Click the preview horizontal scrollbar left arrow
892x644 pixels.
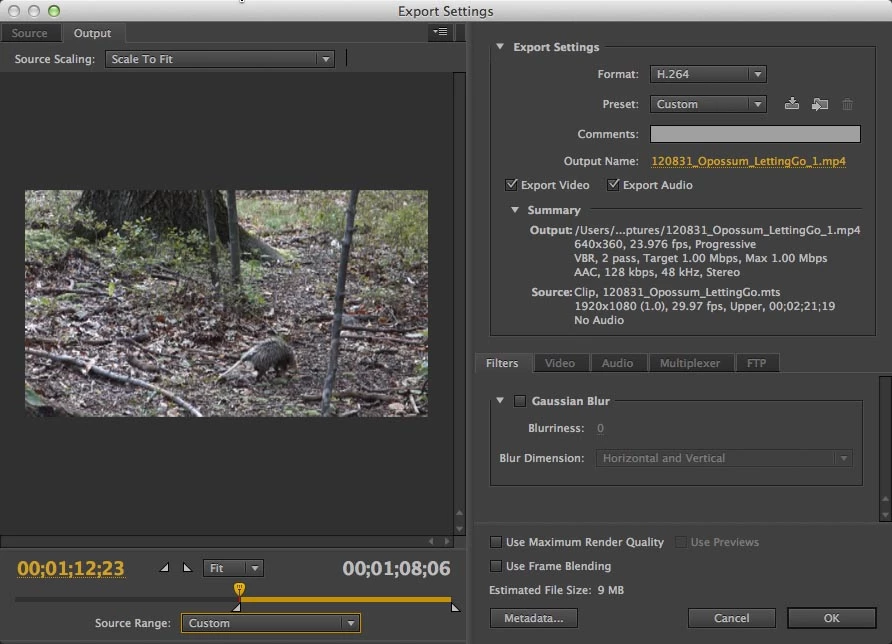click(431, 541)
